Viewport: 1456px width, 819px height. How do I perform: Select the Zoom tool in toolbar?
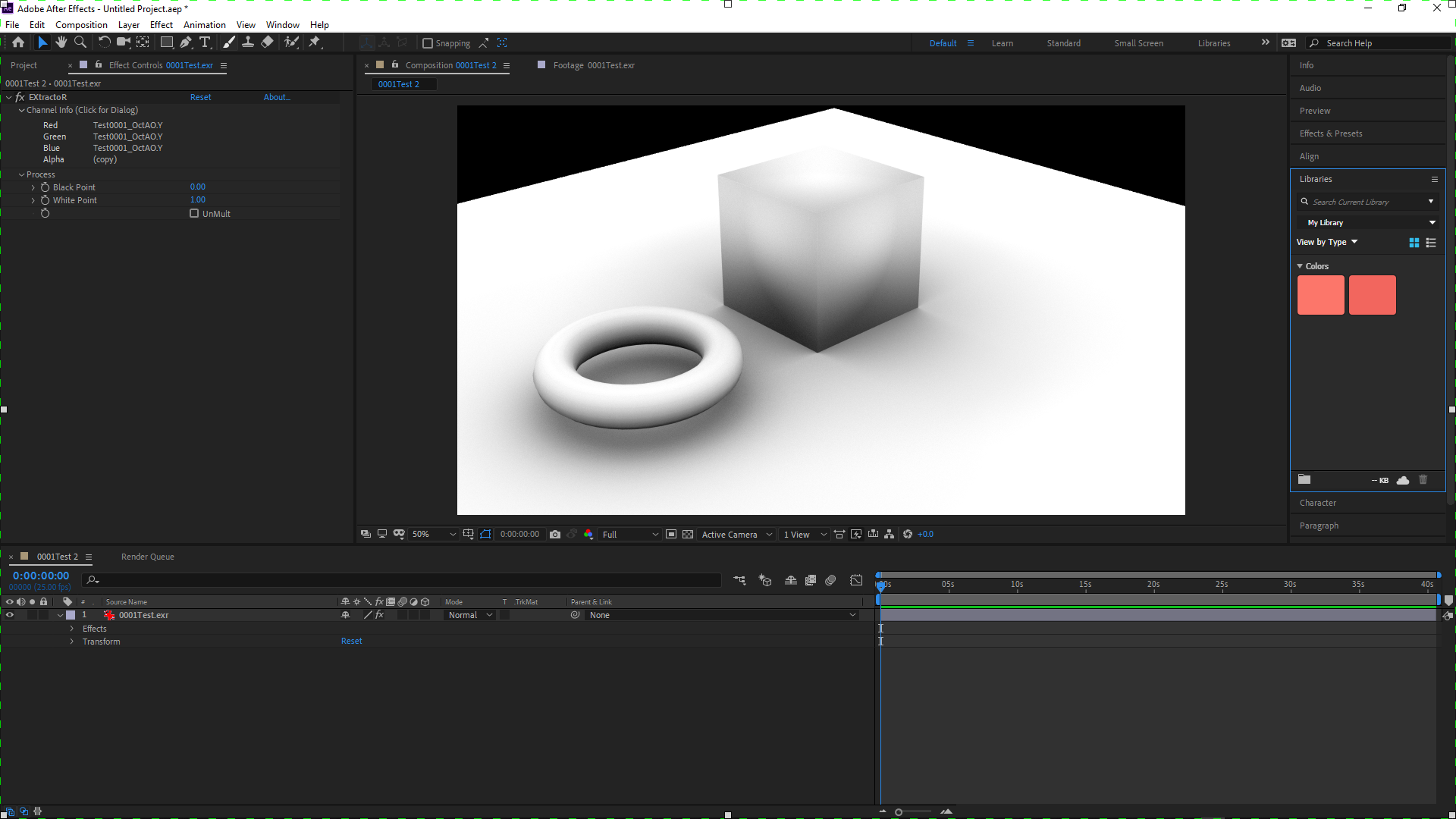[x=80, y=42]
